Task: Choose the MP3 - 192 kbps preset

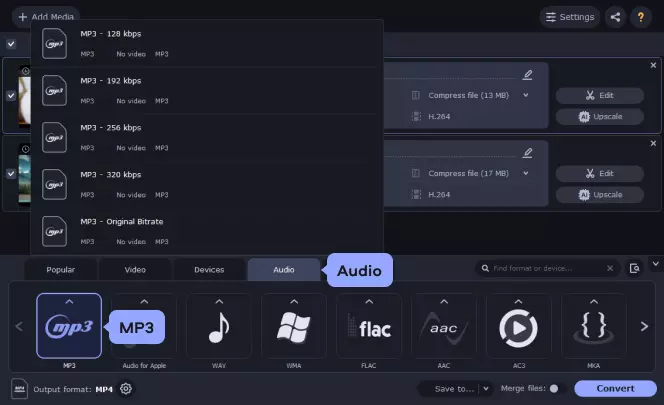Action: [207, 90]
